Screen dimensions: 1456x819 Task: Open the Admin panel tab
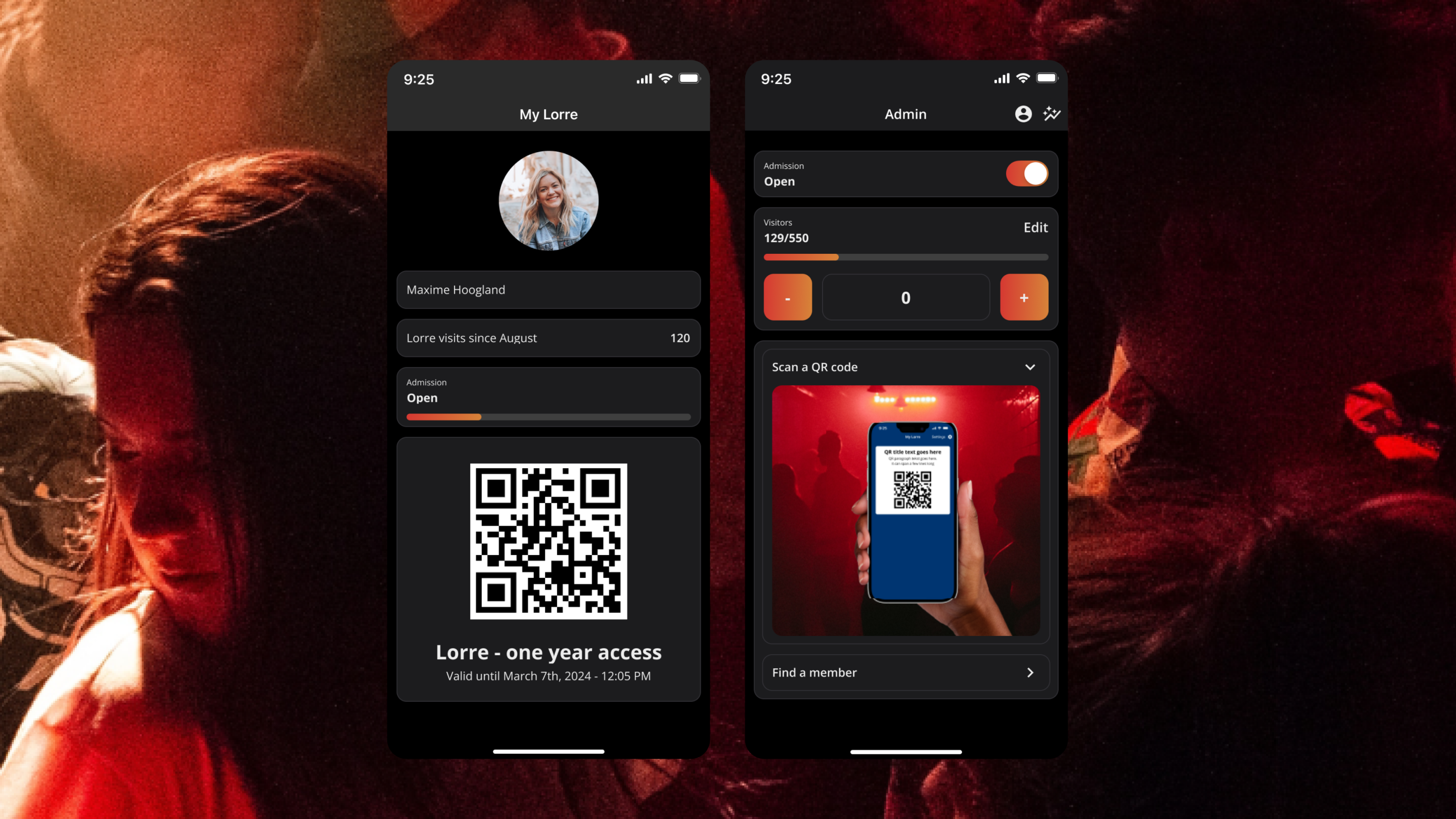tap(905, 113)
